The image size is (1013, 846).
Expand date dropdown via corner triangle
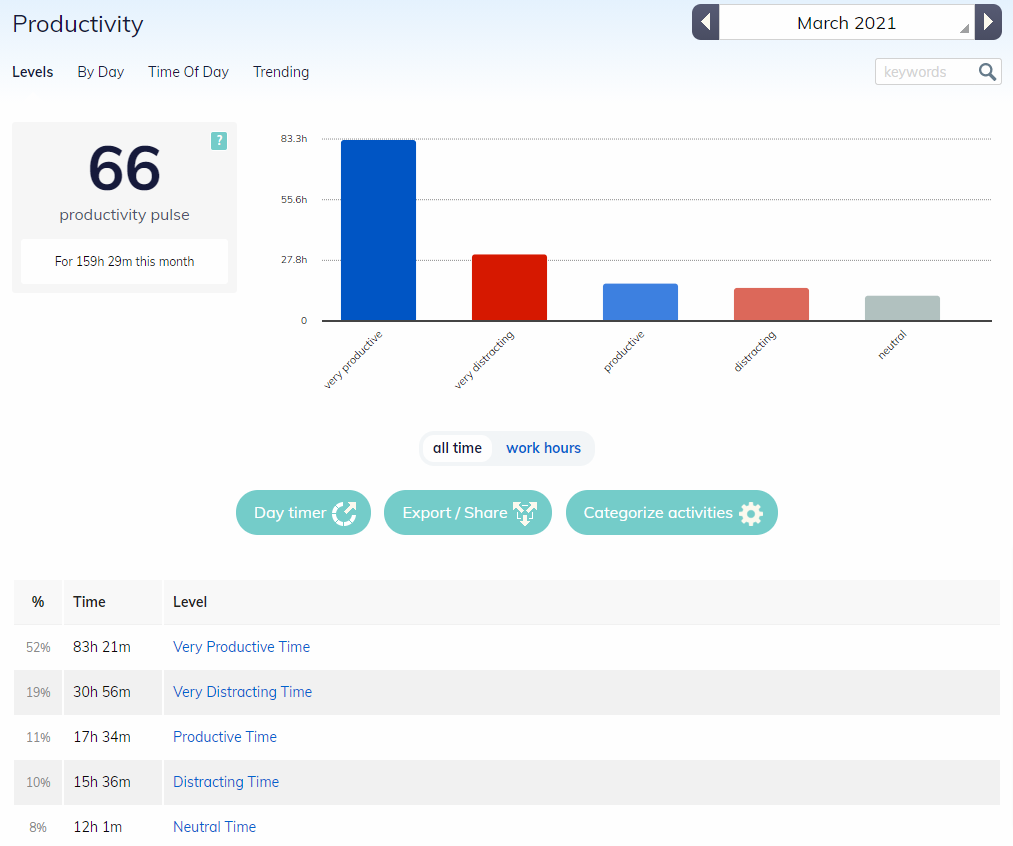point(964,28)
